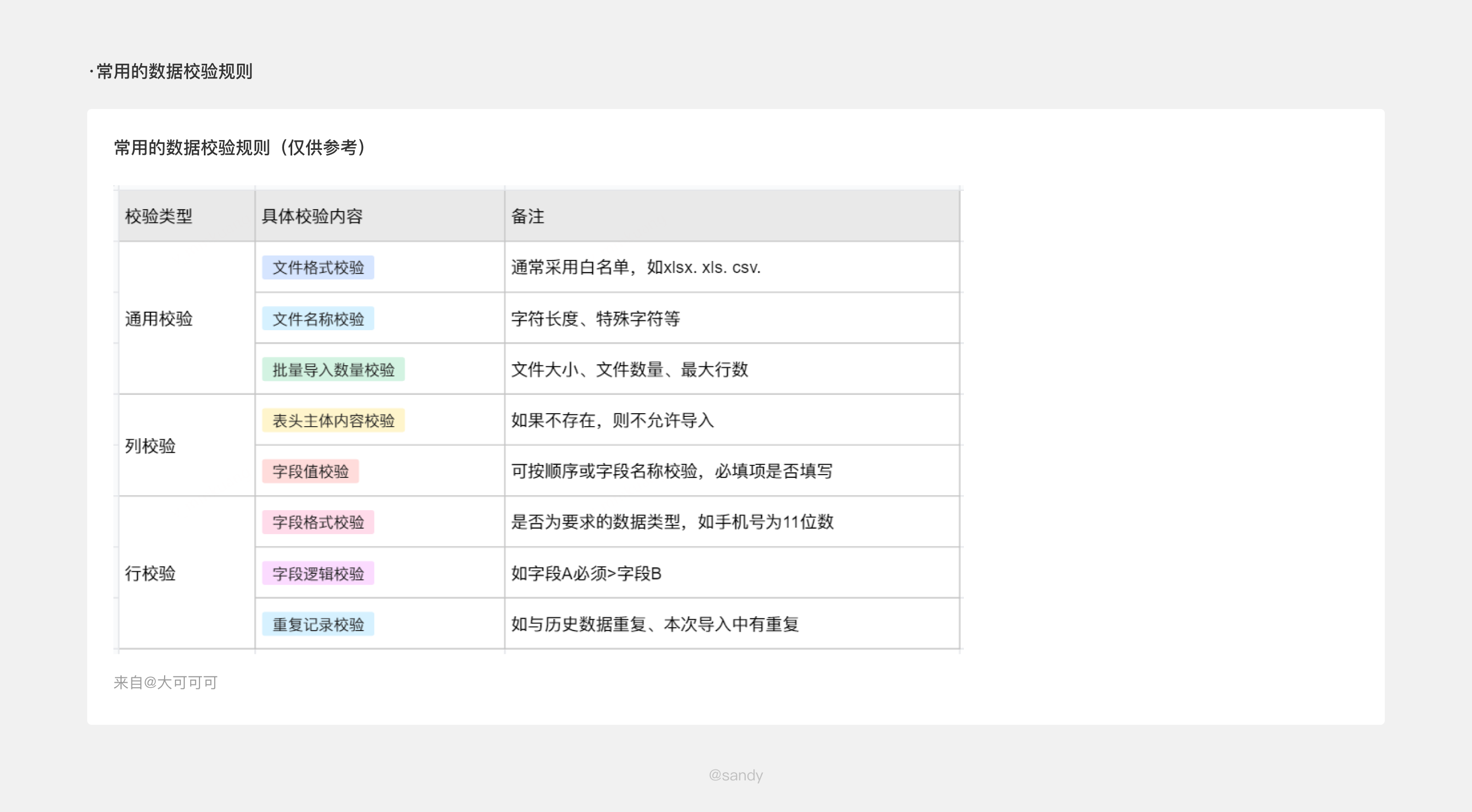Click the note about xlsx. xls. csv. whitelist
This screenshot has height=812, width=1472.
pyautogui.click(x=636, y=267)
